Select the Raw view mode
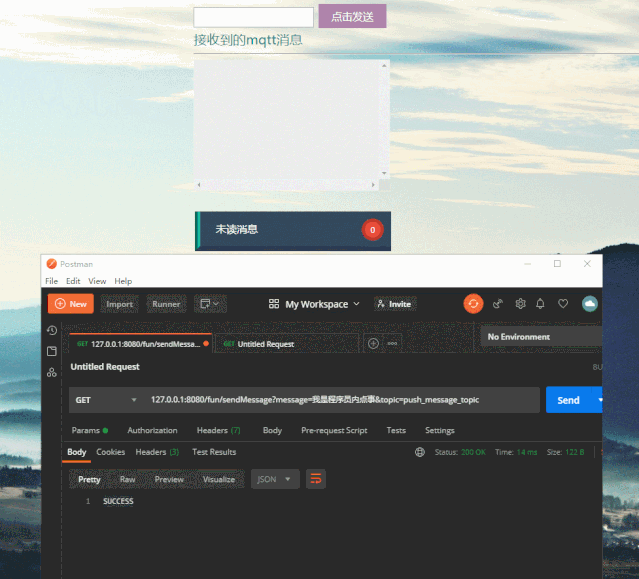Image resolution: width=639 pixels, height=579 pixels. click(128, 479)
